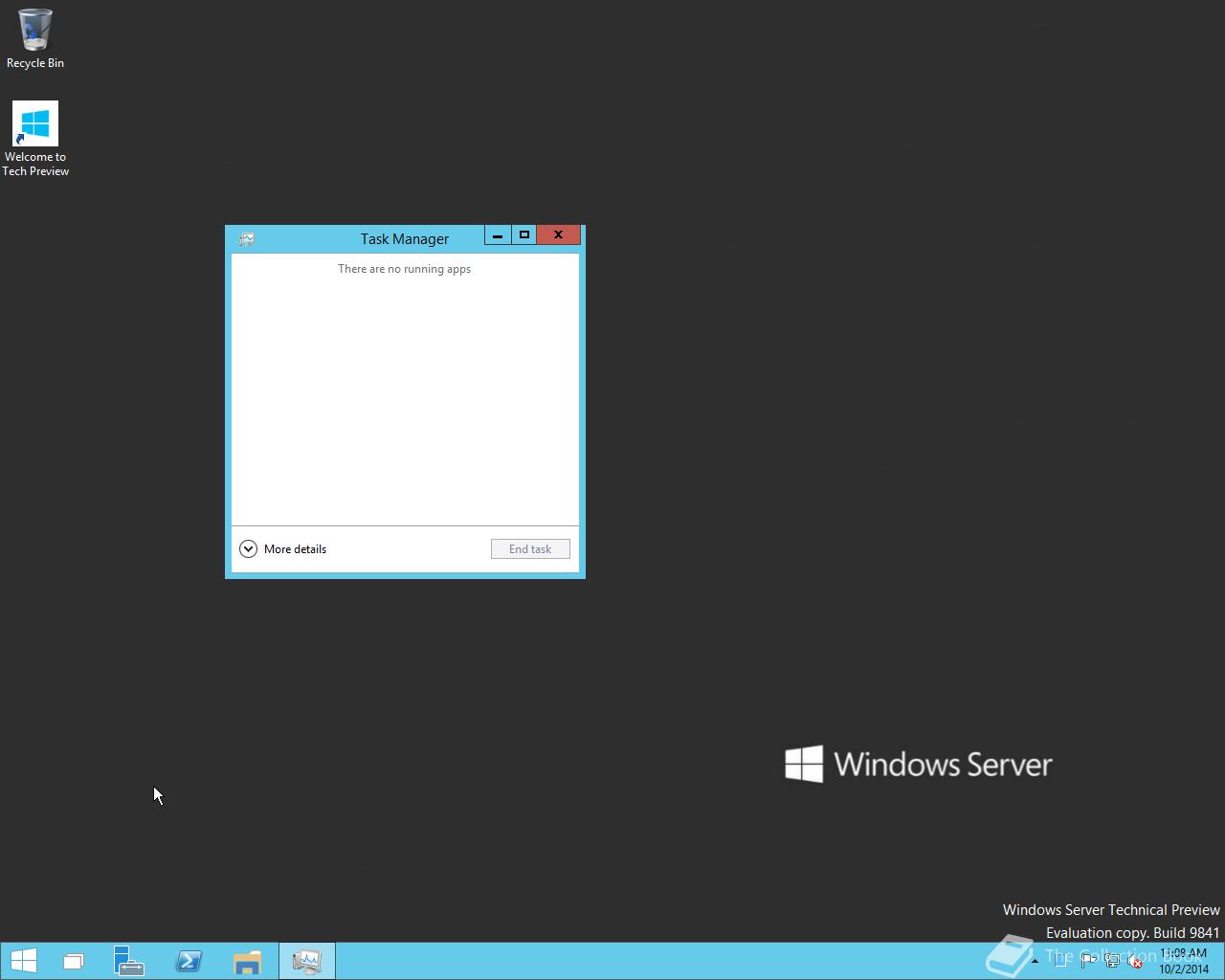Open the Action Center flag icon
Screen dimensions: 1225x980
point(1088,962)
